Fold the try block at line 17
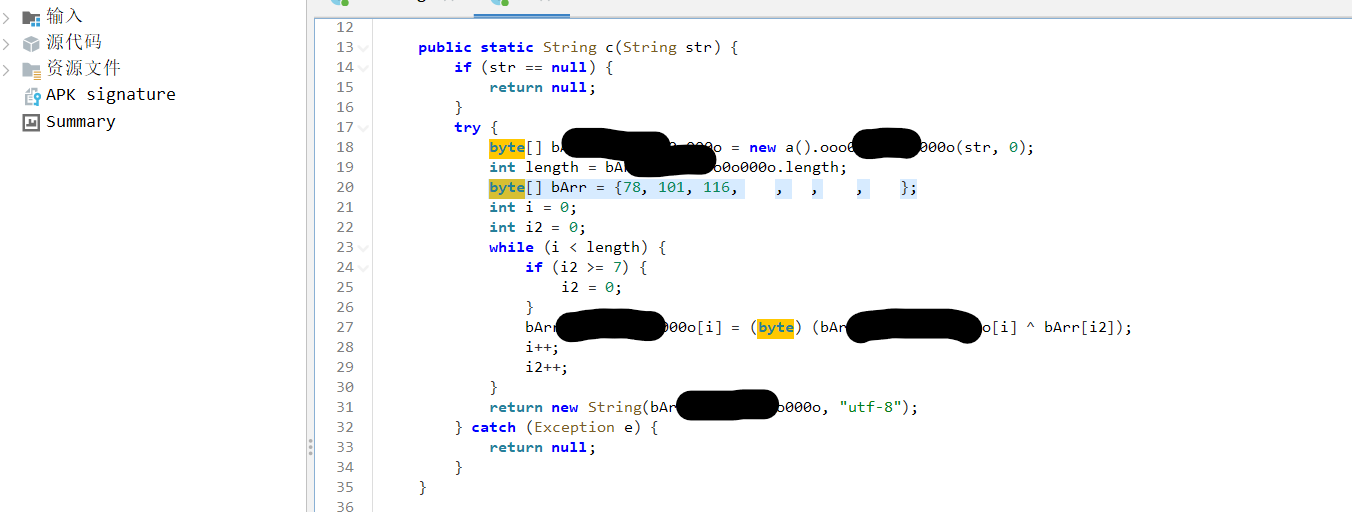 tap(364, 128)
